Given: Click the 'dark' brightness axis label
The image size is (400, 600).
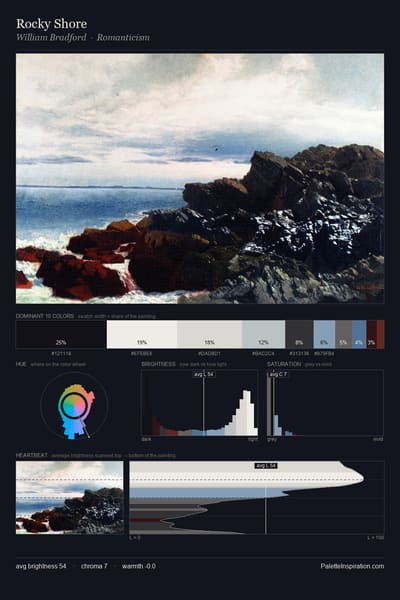Looking at the screenshot, I should pos(146,439).
